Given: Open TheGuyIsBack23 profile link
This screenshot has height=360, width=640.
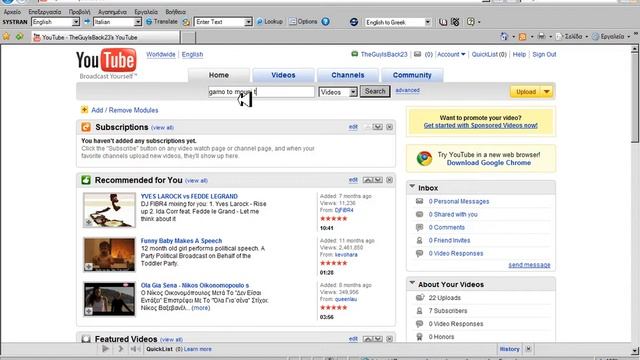Looking at the screenshot, I should coord(384,54).
